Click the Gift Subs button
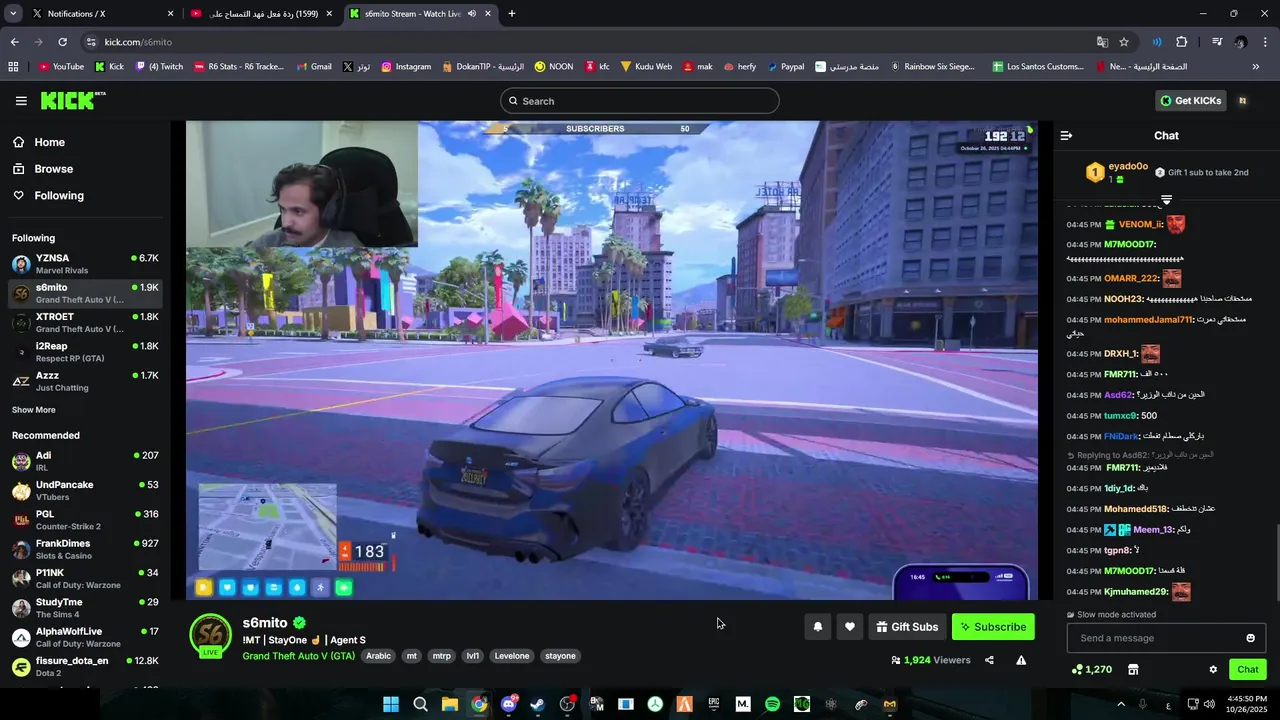 pos(907,627)
